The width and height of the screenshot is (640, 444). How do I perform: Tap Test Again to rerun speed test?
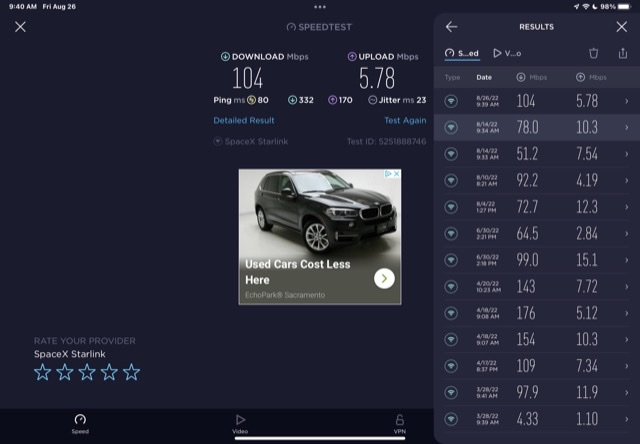[x=405, y=120]
